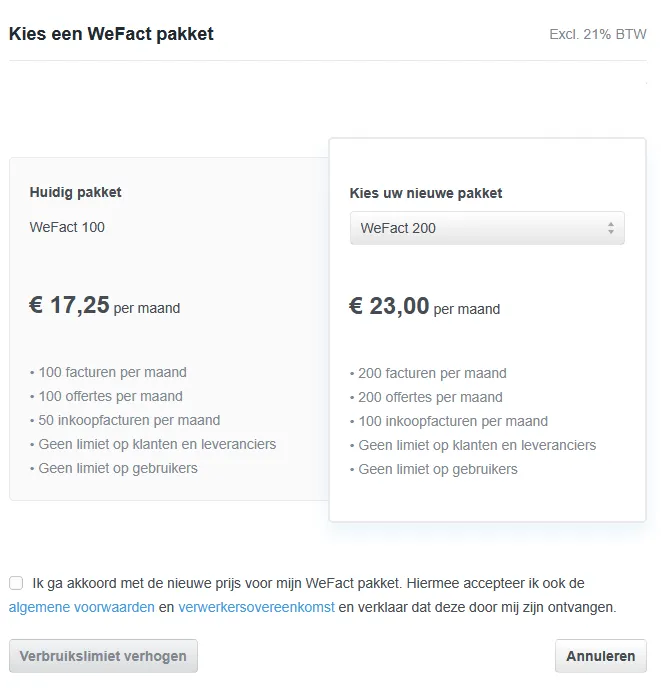Image resolution: width=661 pixels, height=691 pixels.
Task: Click the "100 inkoopfacturen per maand" feature
Action: [453, 421]
